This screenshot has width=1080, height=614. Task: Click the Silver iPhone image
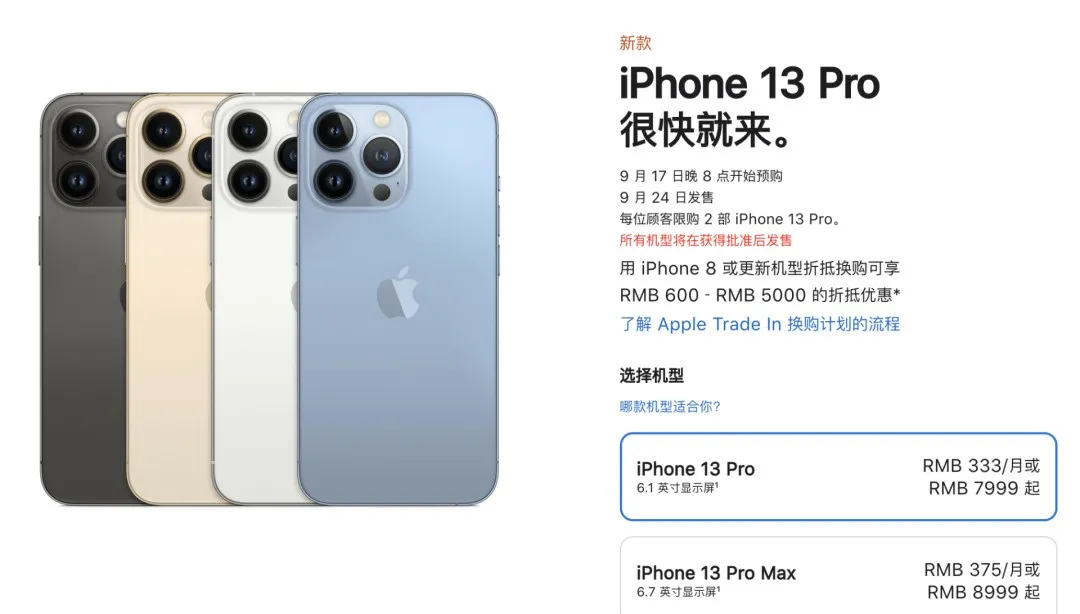(255, 300)
